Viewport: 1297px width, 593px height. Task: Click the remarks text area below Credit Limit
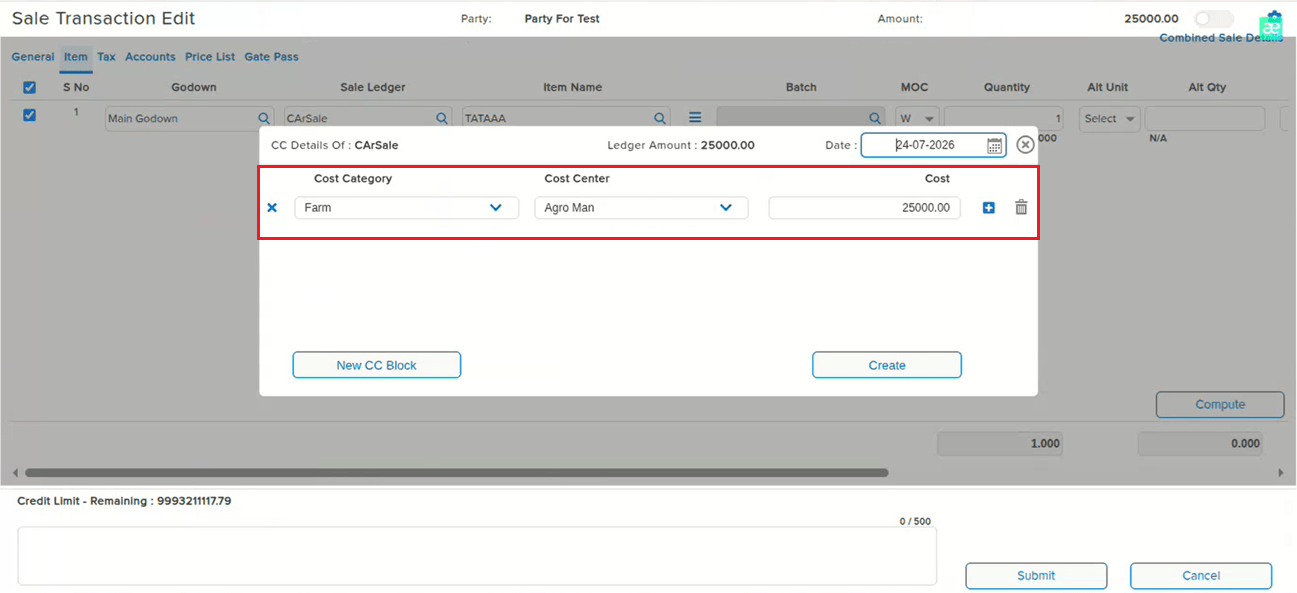(x=477, y=556)
